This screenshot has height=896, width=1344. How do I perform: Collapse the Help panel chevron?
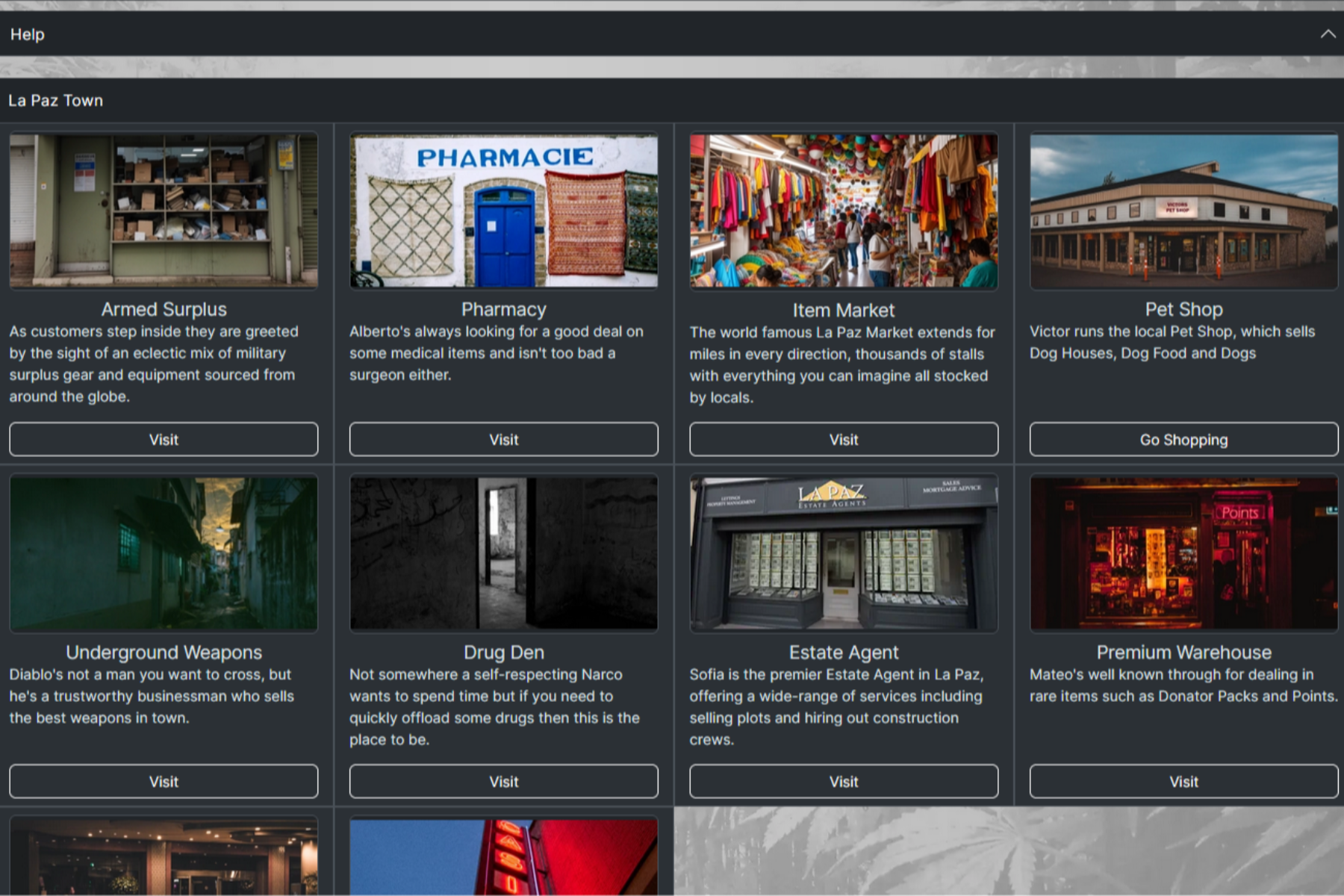coord(1328,34)
